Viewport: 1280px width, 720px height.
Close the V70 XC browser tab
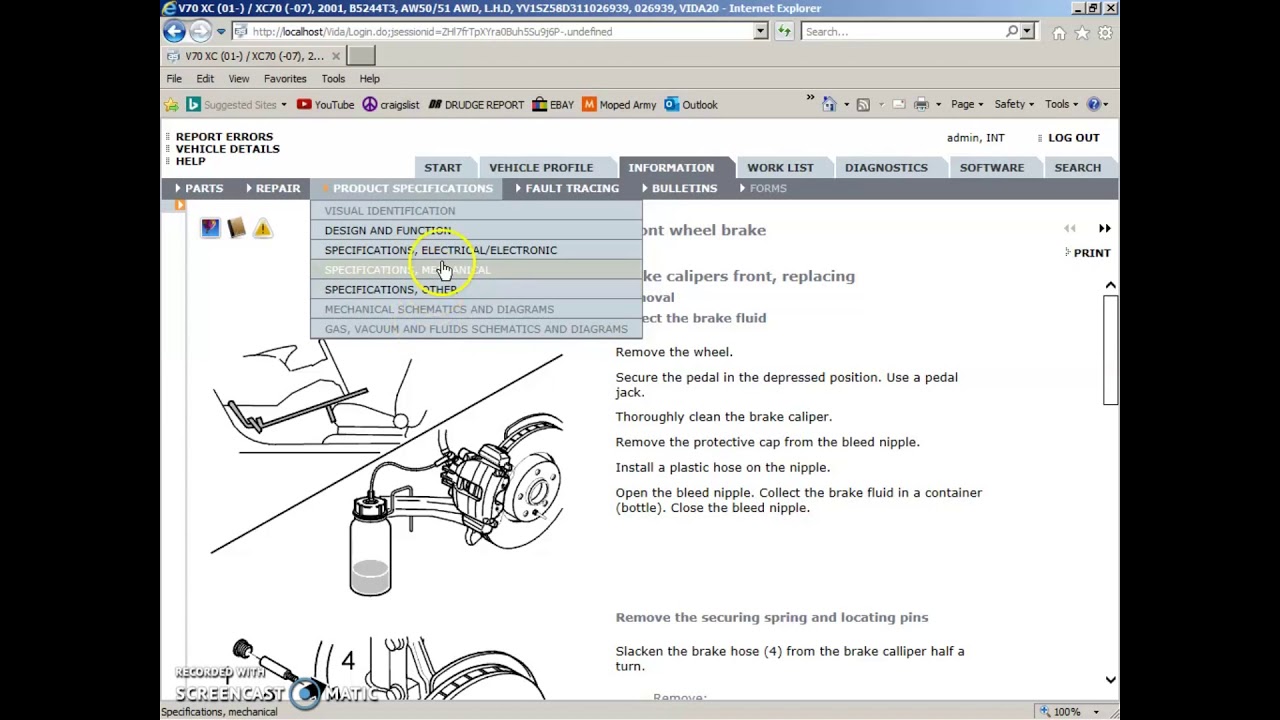[336, 56]
